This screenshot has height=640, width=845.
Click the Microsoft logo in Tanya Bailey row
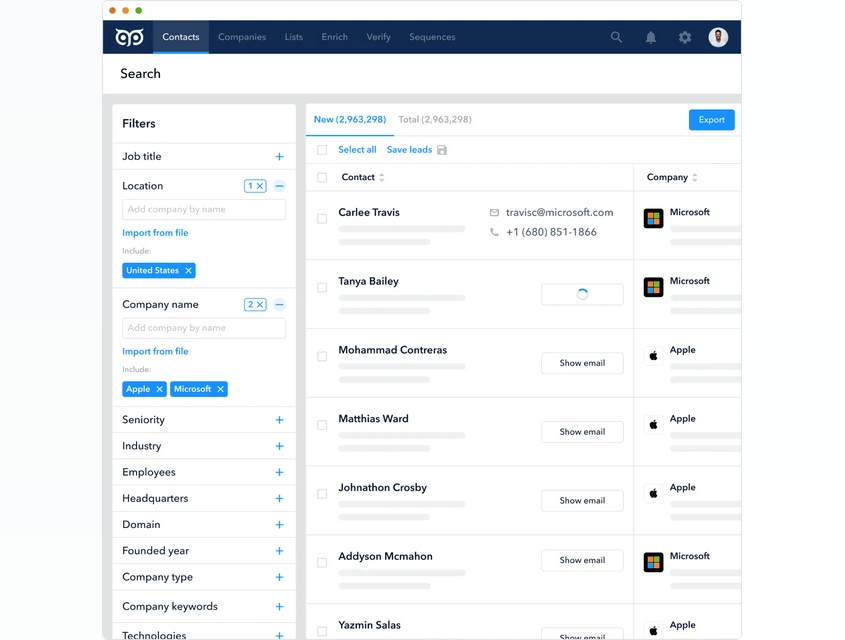point(653,287)
